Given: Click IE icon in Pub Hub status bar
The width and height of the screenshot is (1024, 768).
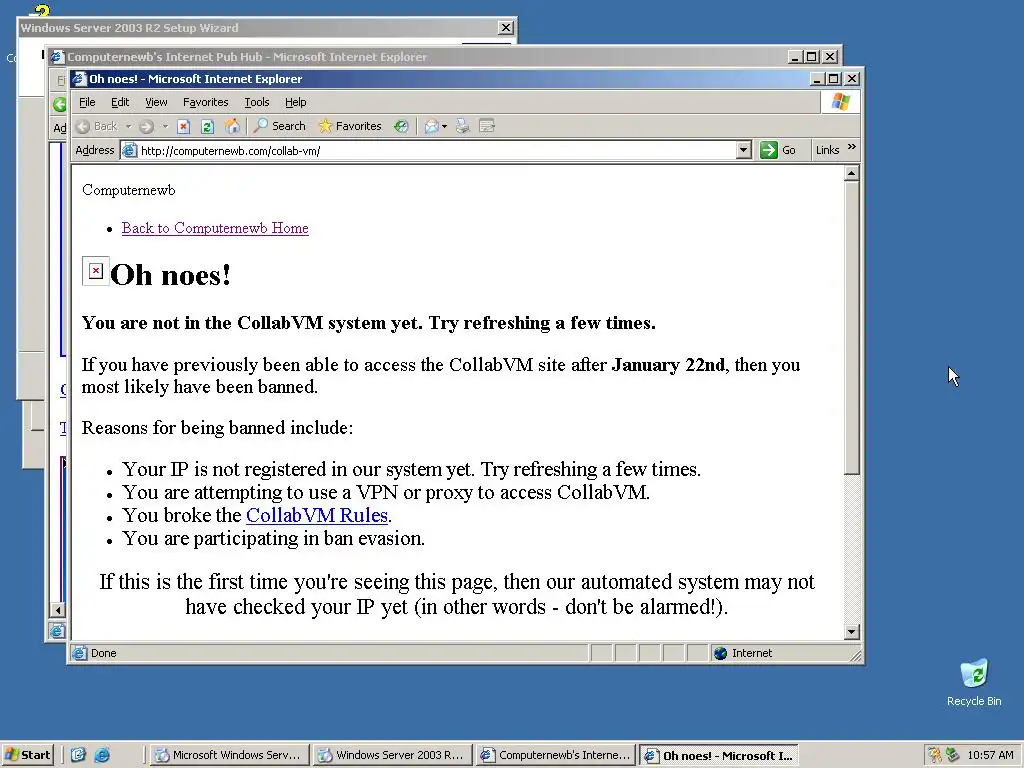Looking at the screenshot, I should (57, 631).
